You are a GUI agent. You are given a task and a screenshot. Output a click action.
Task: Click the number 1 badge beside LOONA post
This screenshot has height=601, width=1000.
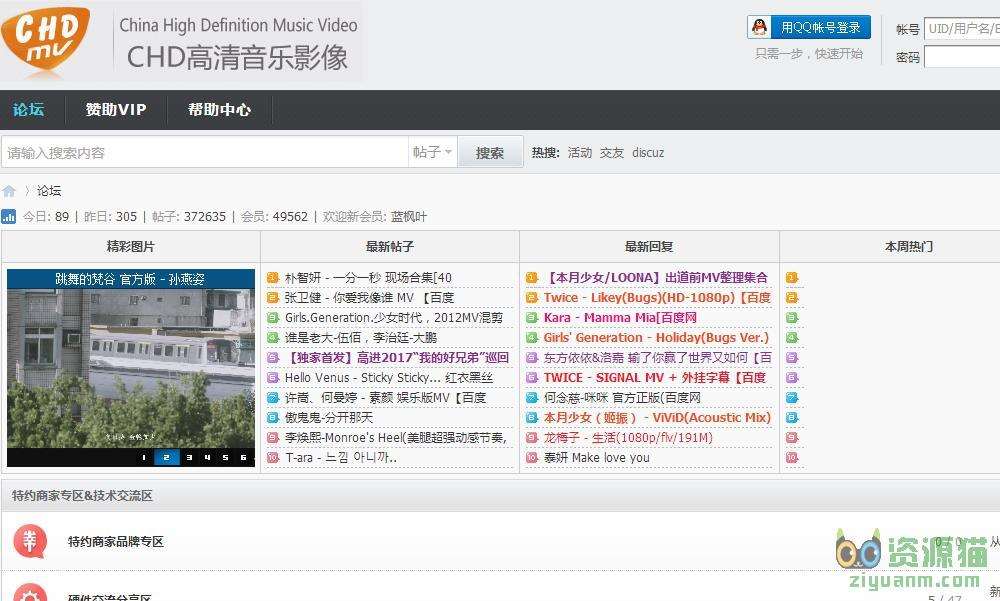pyautogui.click(x=532, y=278)
